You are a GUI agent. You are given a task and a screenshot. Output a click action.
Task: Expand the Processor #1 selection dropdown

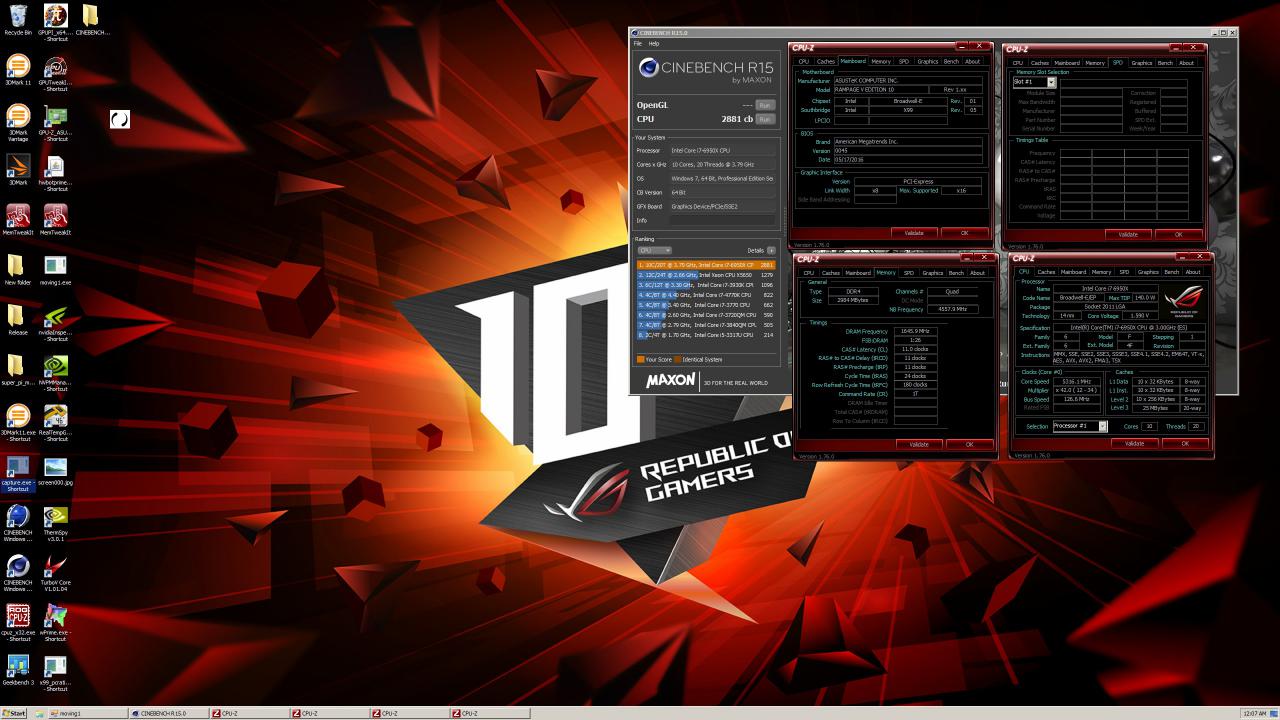1103,426
